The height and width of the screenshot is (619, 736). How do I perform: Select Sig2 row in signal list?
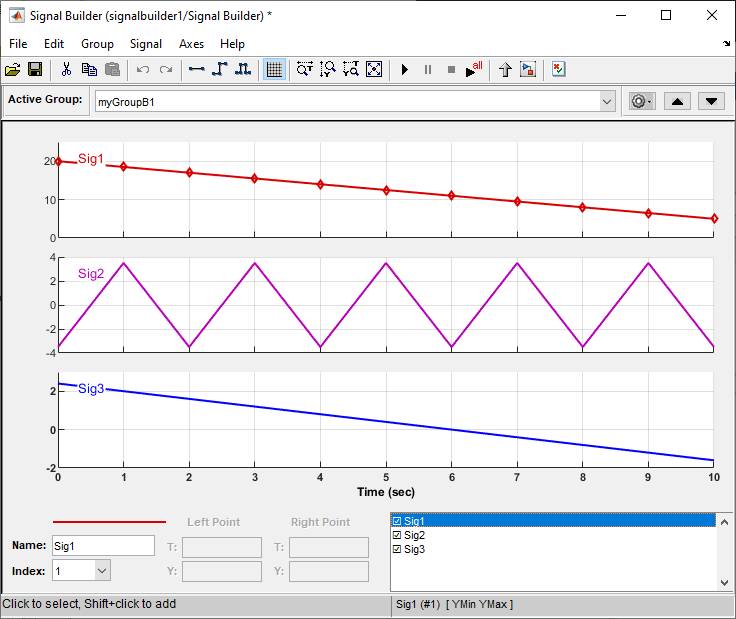(x=553, y=535)
